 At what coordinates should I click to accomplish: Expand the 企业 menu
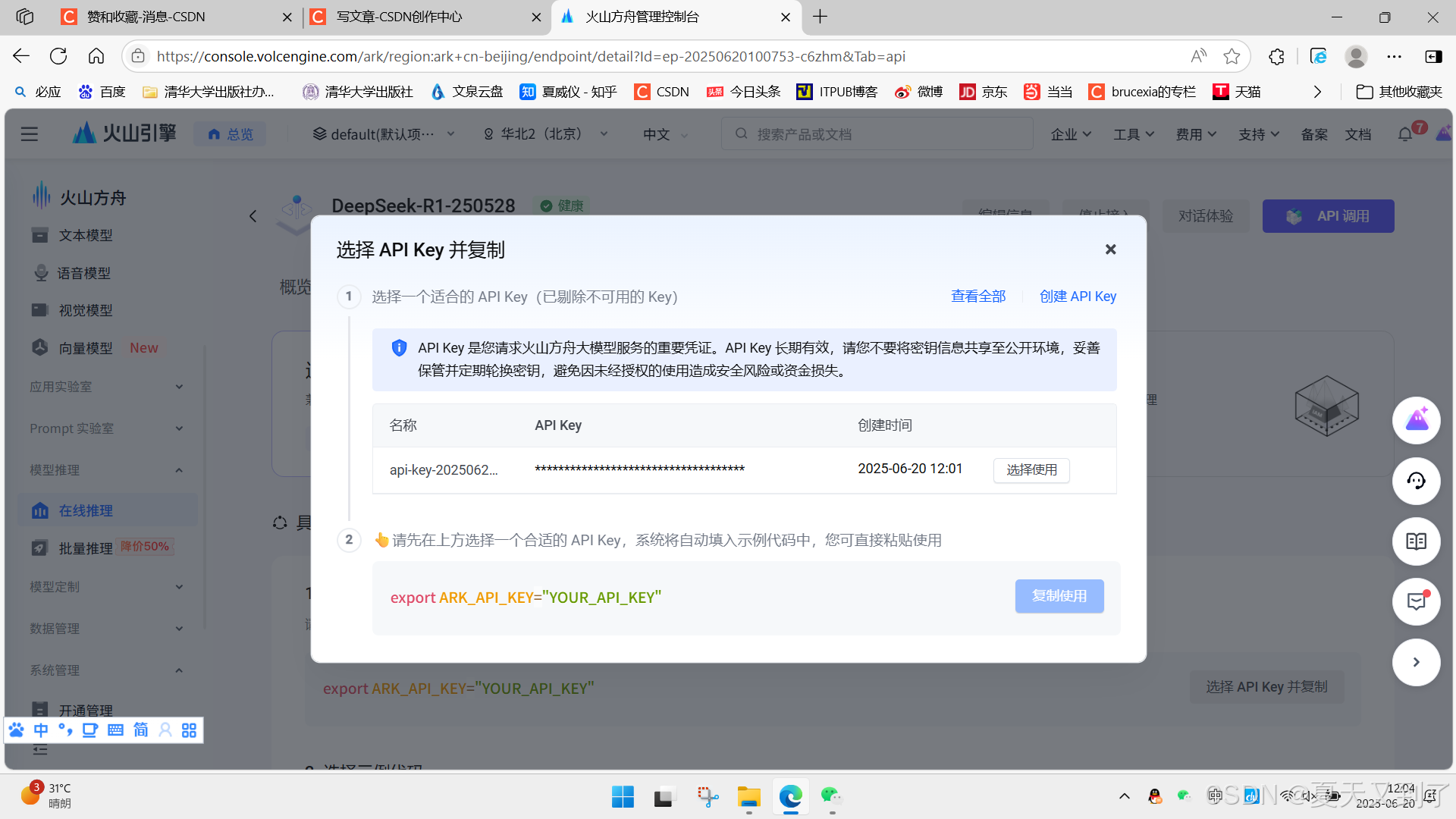click(x=1070, y=134)
